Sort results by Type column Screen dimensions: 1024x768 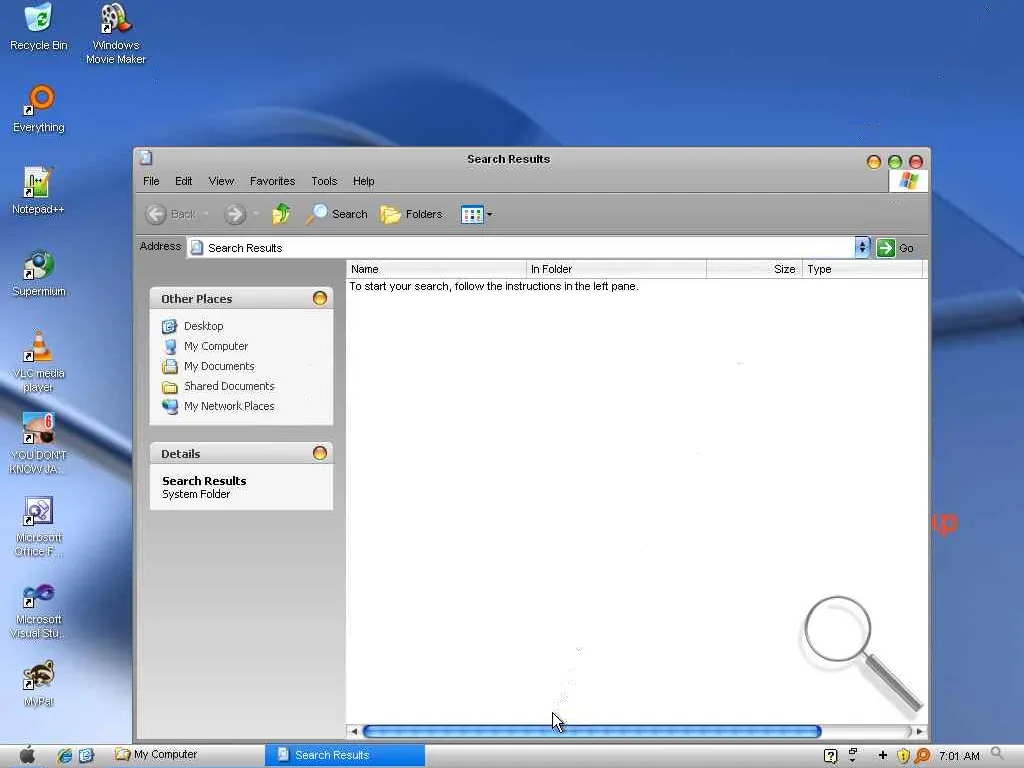(x=862, y=269)
